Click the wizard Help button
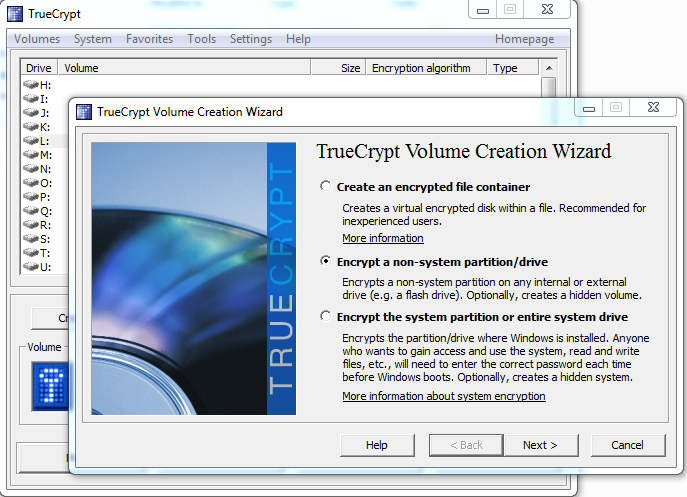687x497 pixels. pyautogui.click(x=377, y=445)
